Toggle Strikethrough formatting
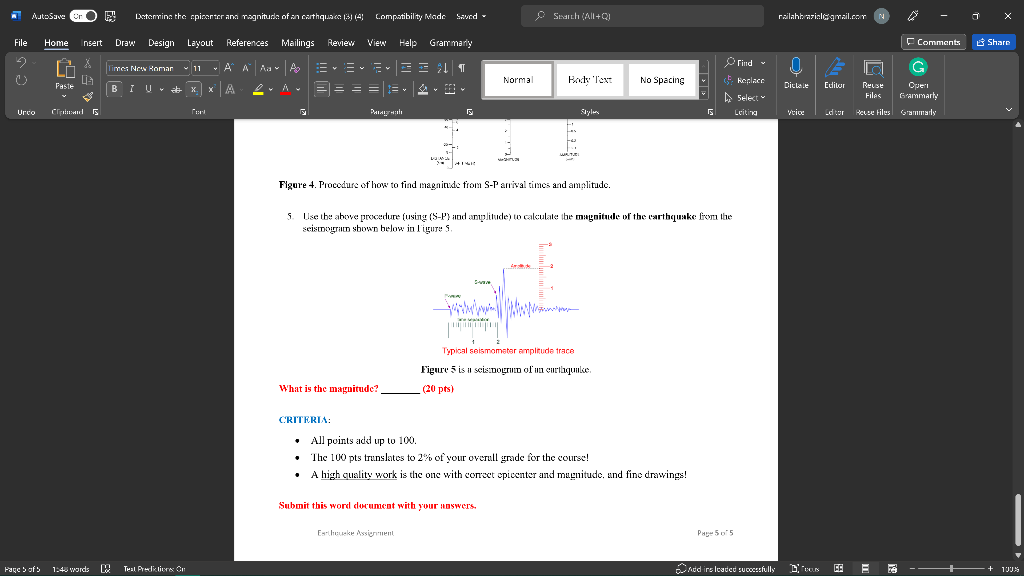The width and height of the screenshot is (1024, 576). [176, 89]
